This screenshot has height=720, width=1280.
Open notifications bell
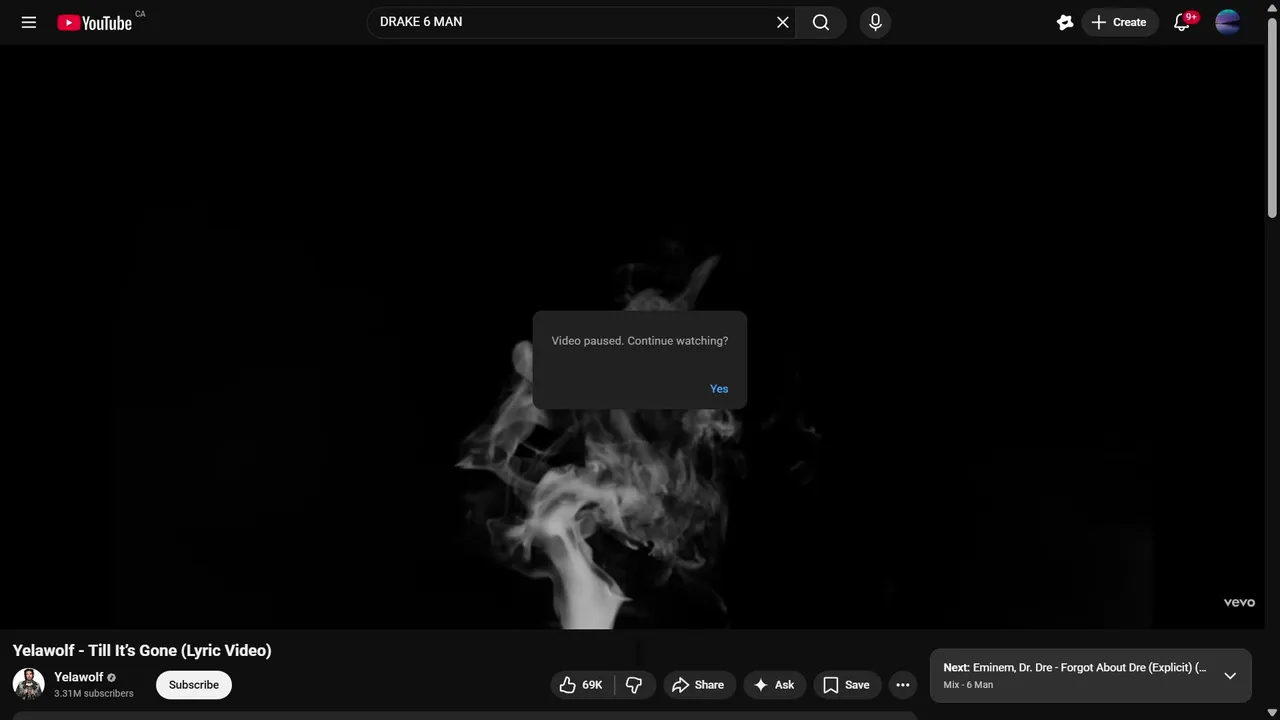[x=1182, y=22]
